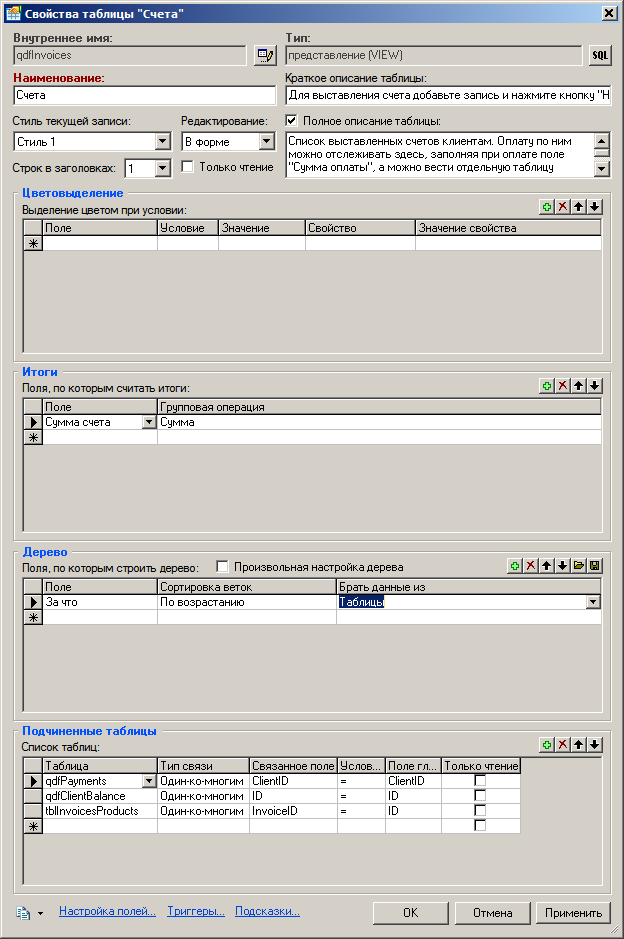The image size is (624, 939).
Task: Enable the Только чтение checkbox under Редактирование
Action: (188, 167)
